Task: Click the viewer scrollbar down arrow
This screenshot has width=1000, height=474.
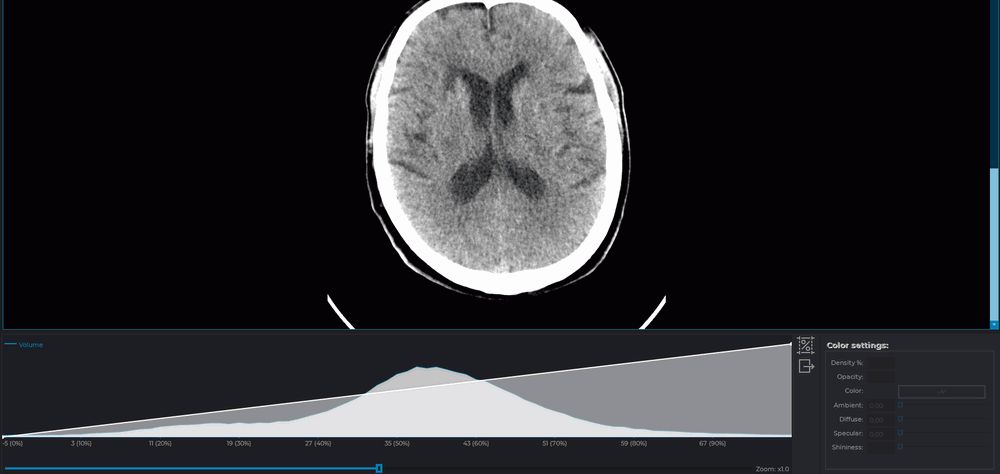Action: (994, 324)
